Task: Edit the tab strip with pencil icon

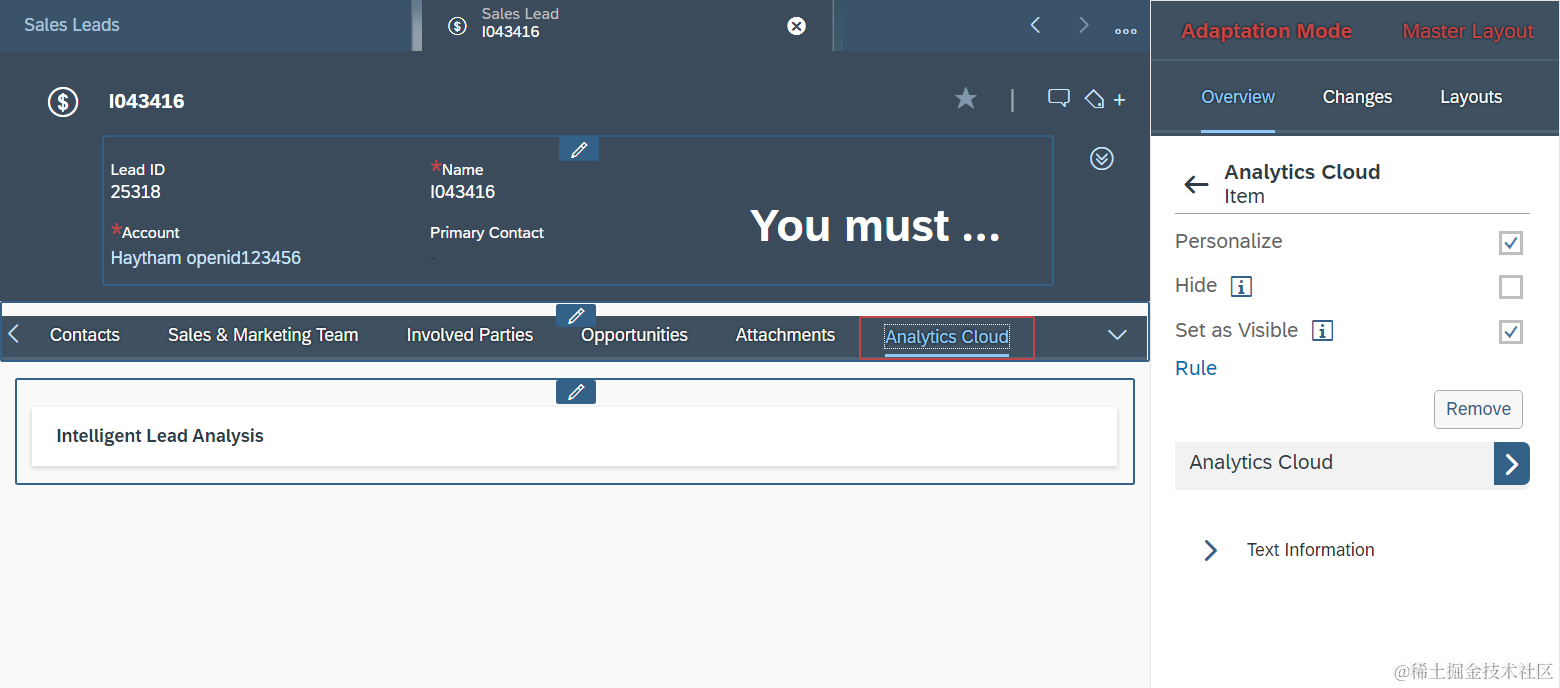Action: tap(576, 316)
